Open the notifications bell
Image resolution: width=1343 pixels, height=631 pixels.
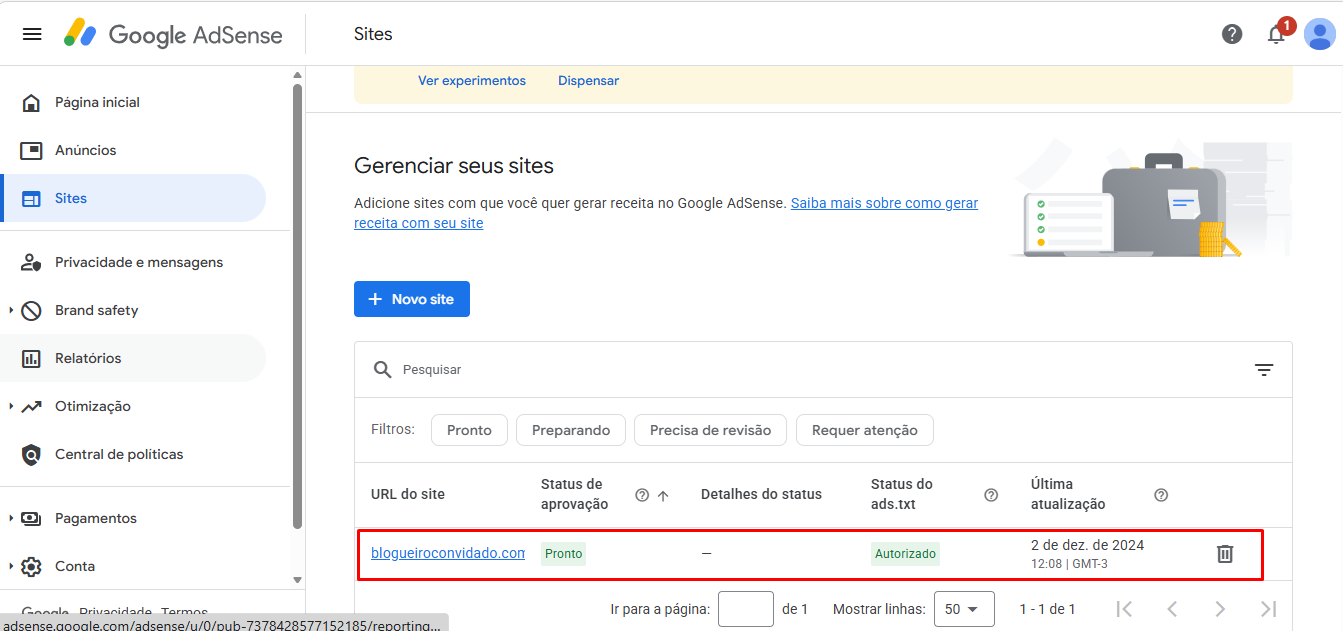1276,34
